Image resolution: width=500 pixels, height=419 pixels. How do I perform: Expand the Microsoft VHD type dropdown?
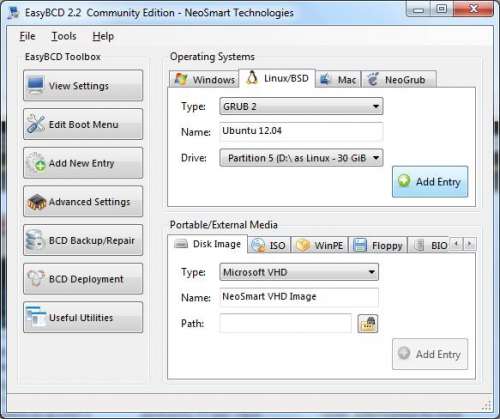pos(299,272)
